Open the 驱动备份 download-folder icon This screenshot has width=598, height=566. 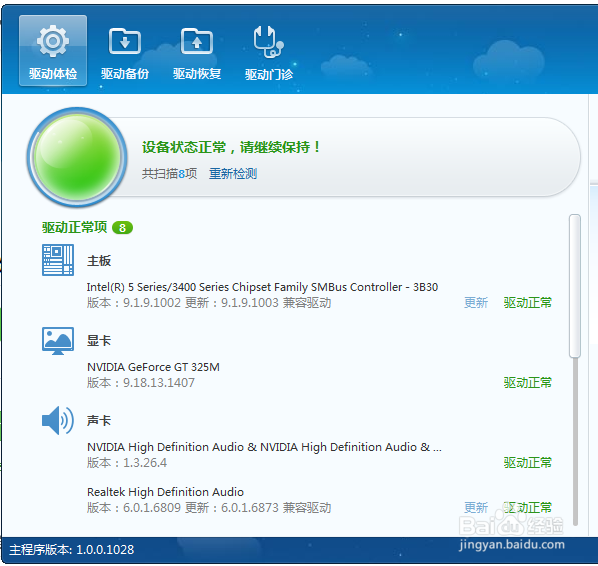125,41
